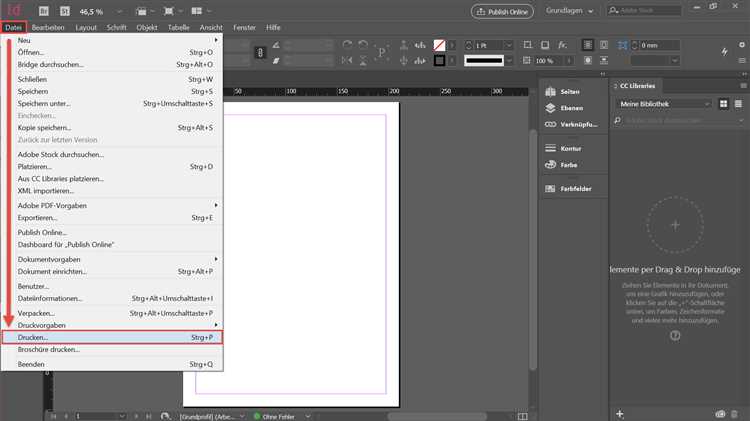This screenshot has width=750, height=421.
Task: Click into the Adobe Stock search field
Action: [x=645, y=11]
